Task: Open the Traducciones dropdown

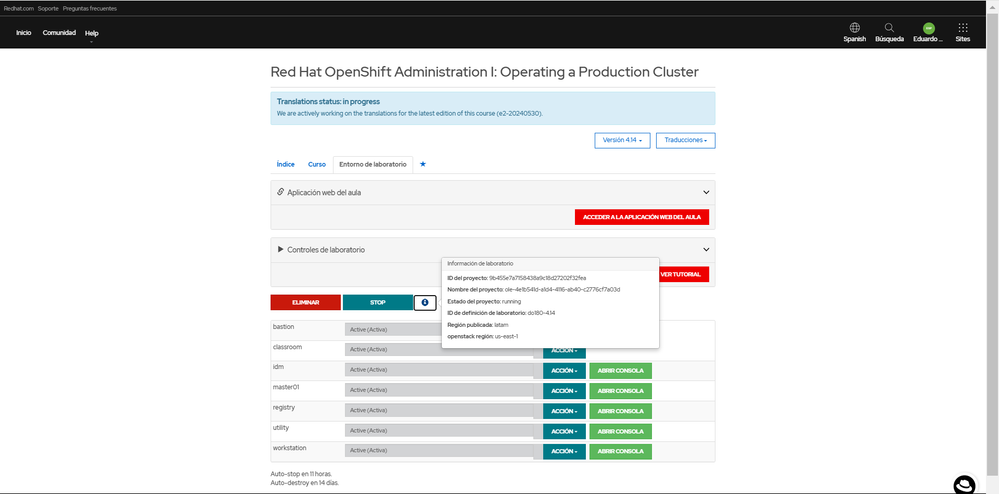Action: pyautogui.click(x=685, y=141)
